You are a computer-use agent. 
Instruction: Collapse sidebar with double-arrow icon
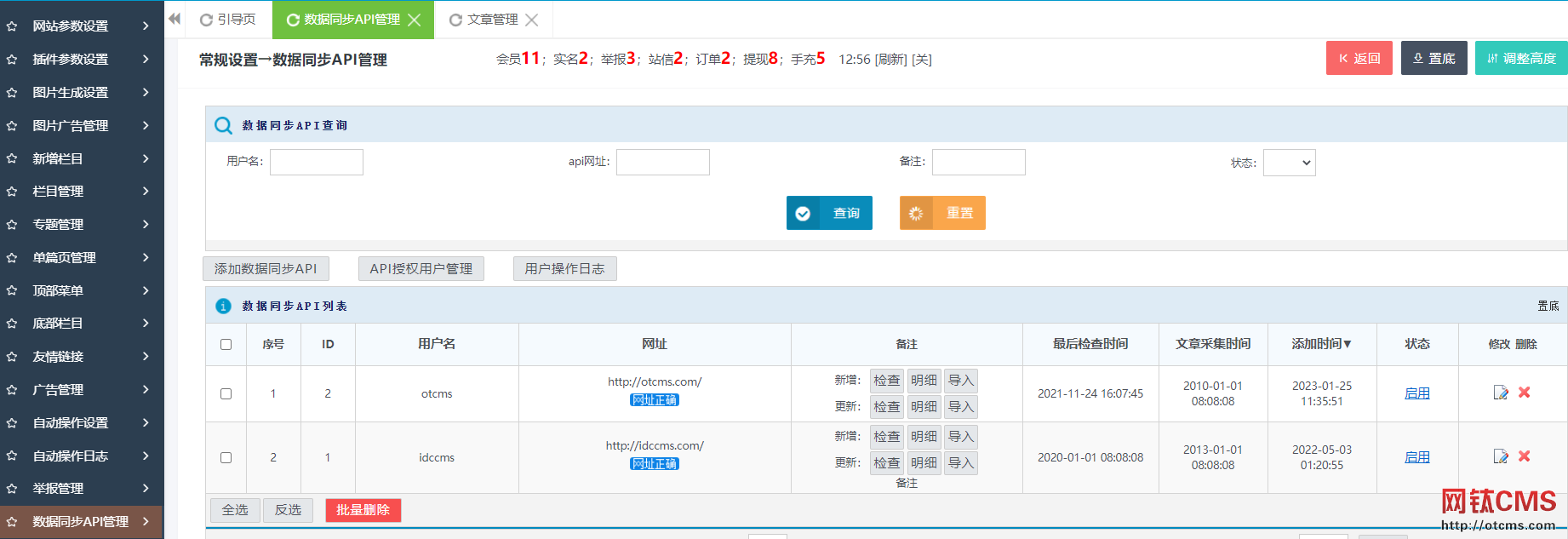(175, 19)
